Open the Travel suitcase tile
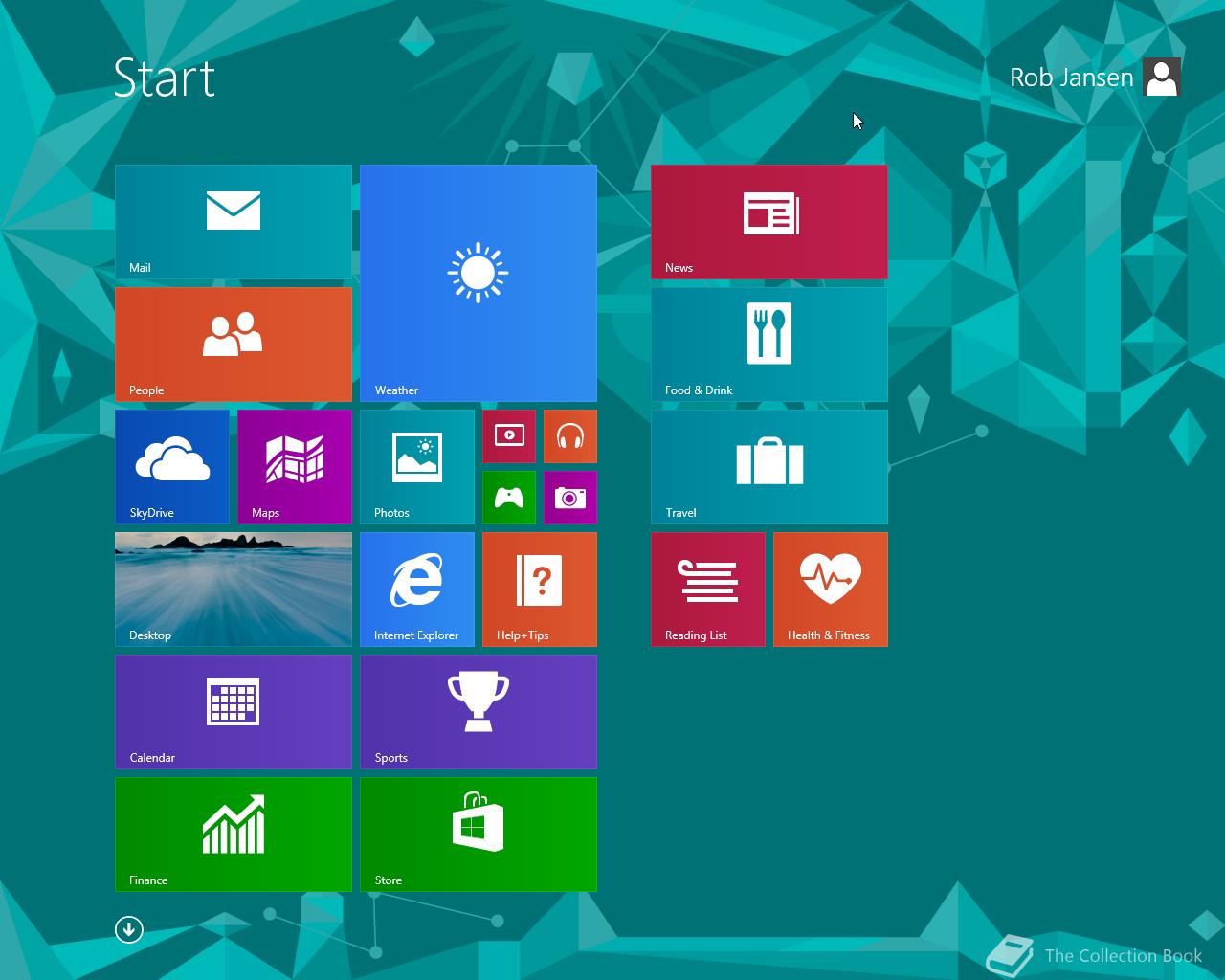The image size is (1225, 980). [769, 467]
